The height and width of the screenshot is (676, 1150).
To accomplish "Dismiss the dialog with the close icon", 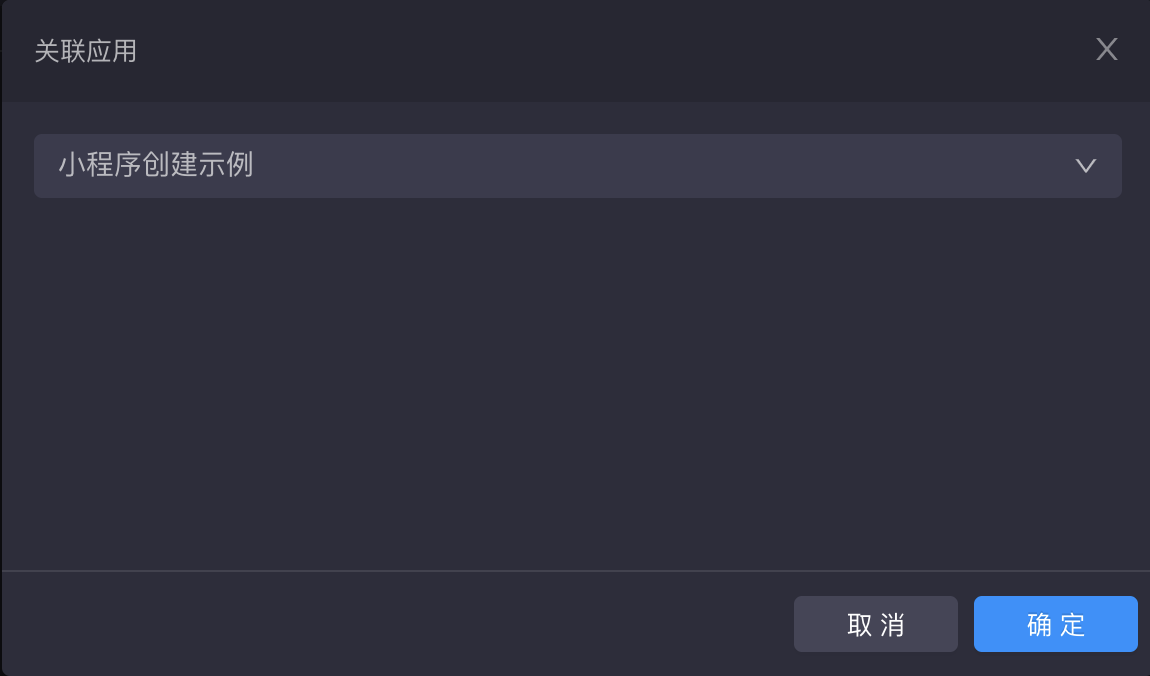I will pyautogui.click(x=1106, y=49).
